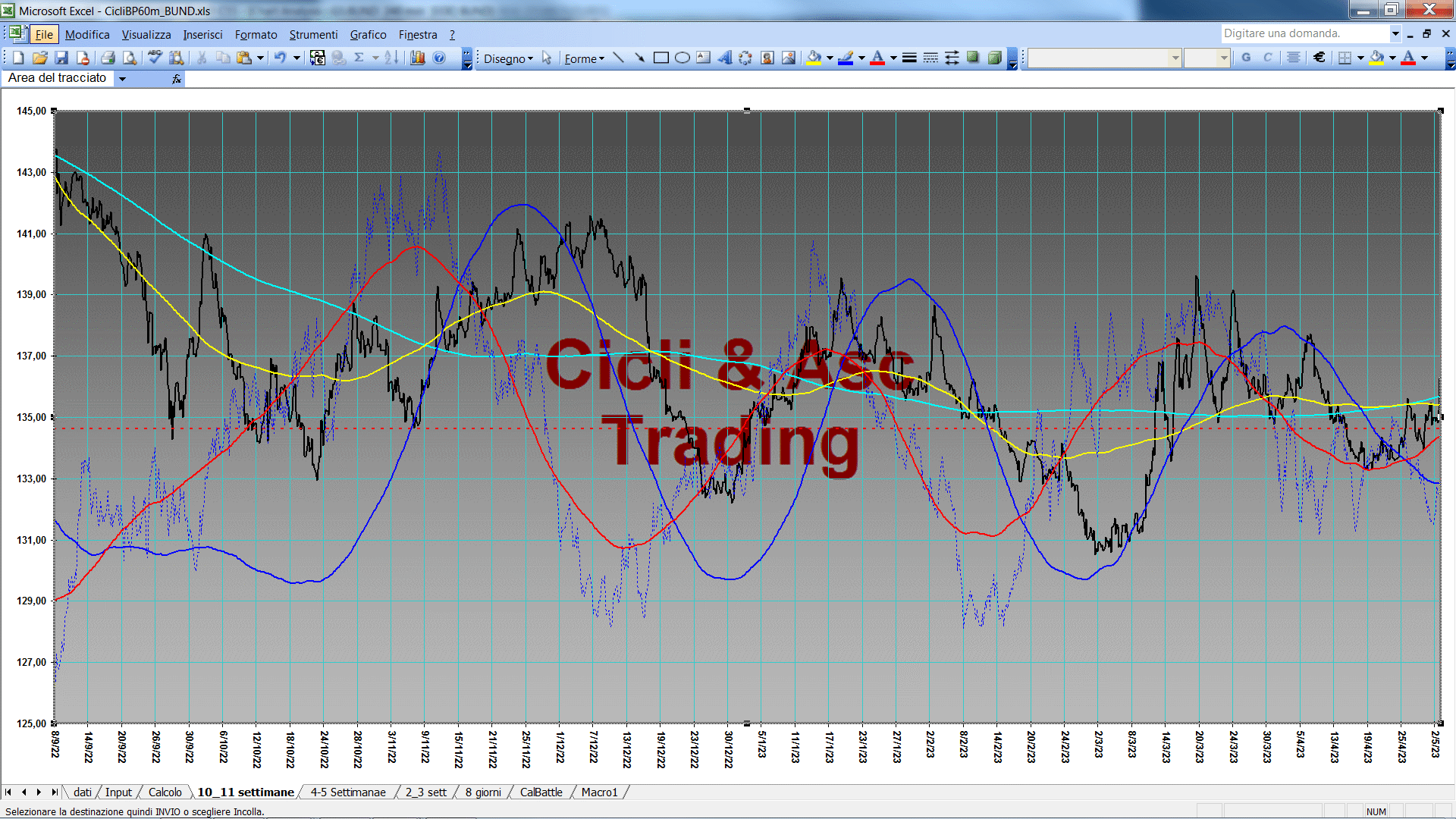The image size is (1456, 819).
Task: Open the File menu
Action: (44, 34)
